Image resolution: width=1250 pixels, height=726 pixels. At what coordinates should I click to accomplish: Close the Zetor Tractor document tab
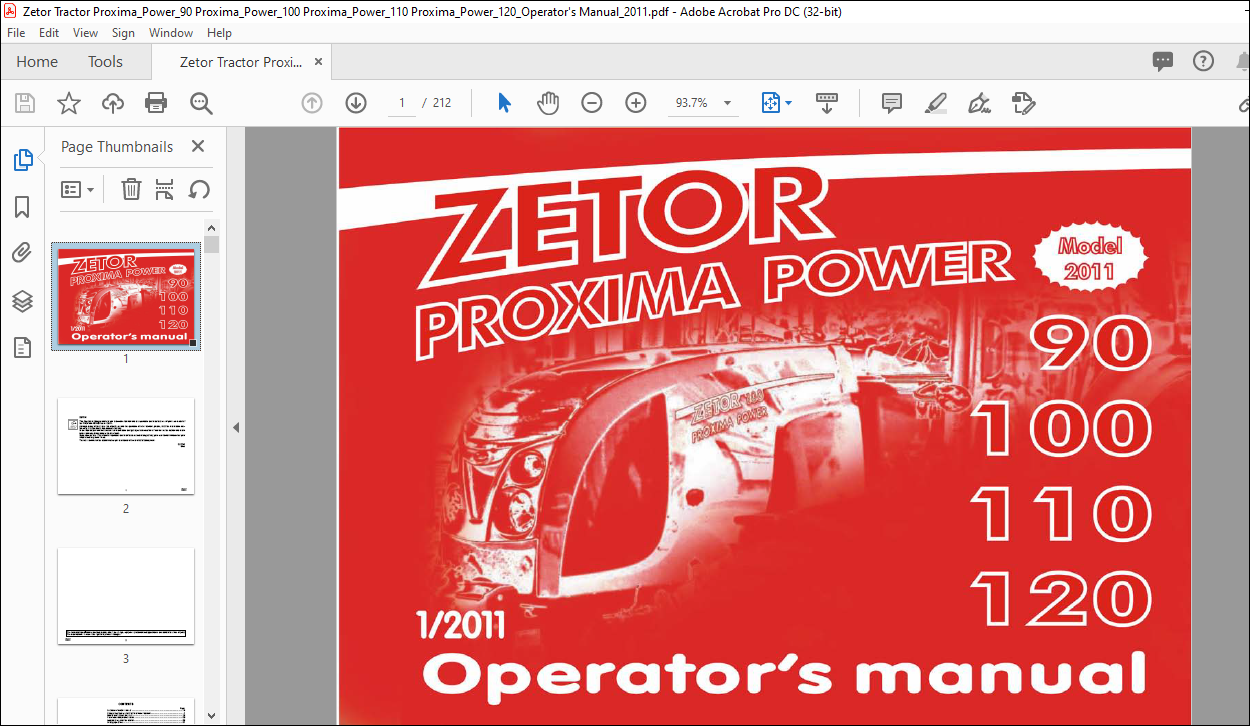point(319,62)
